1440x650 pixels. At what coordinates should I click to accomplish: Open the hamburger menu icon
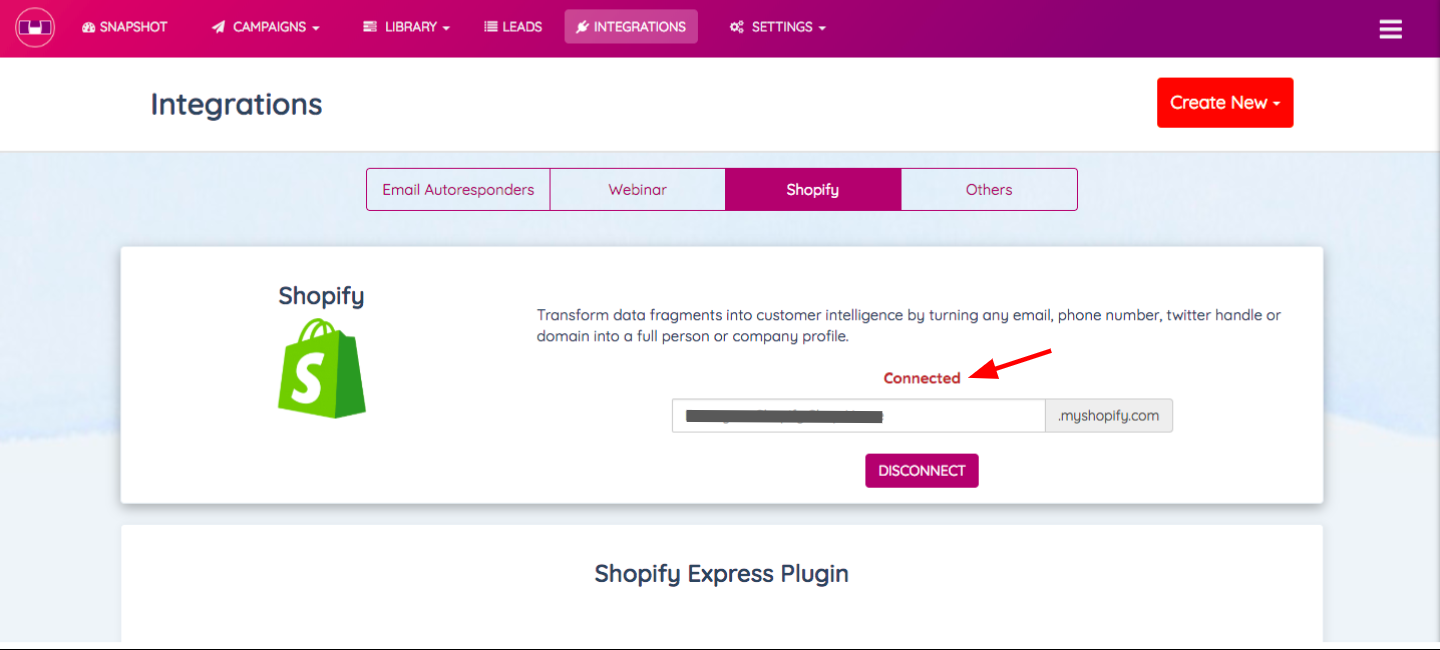1390,29
